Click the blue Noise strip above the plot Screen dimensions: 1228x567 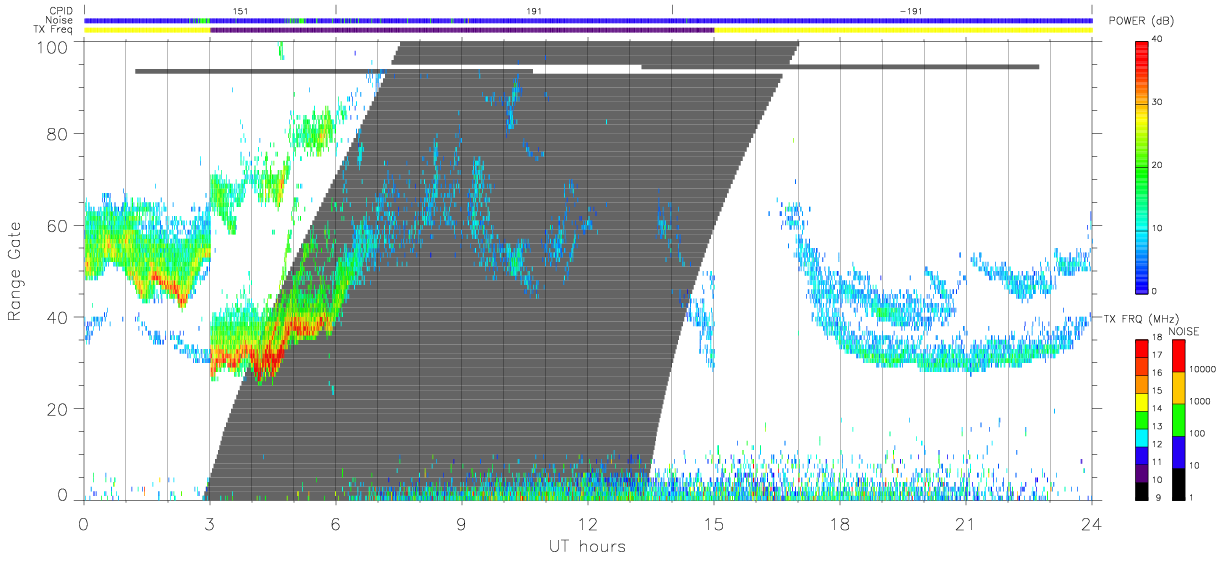tap(588, 20)
